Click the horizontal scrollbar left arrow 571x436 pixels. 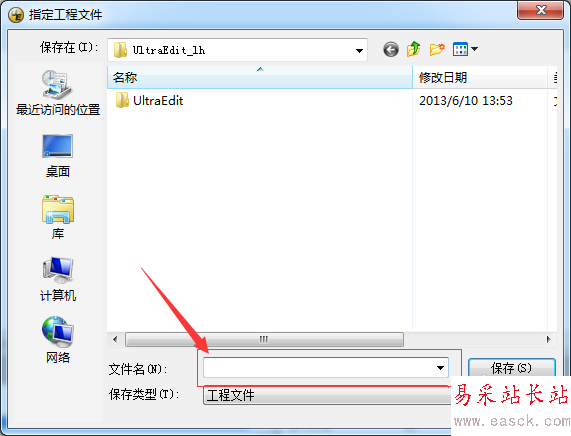tap(115, 339)
